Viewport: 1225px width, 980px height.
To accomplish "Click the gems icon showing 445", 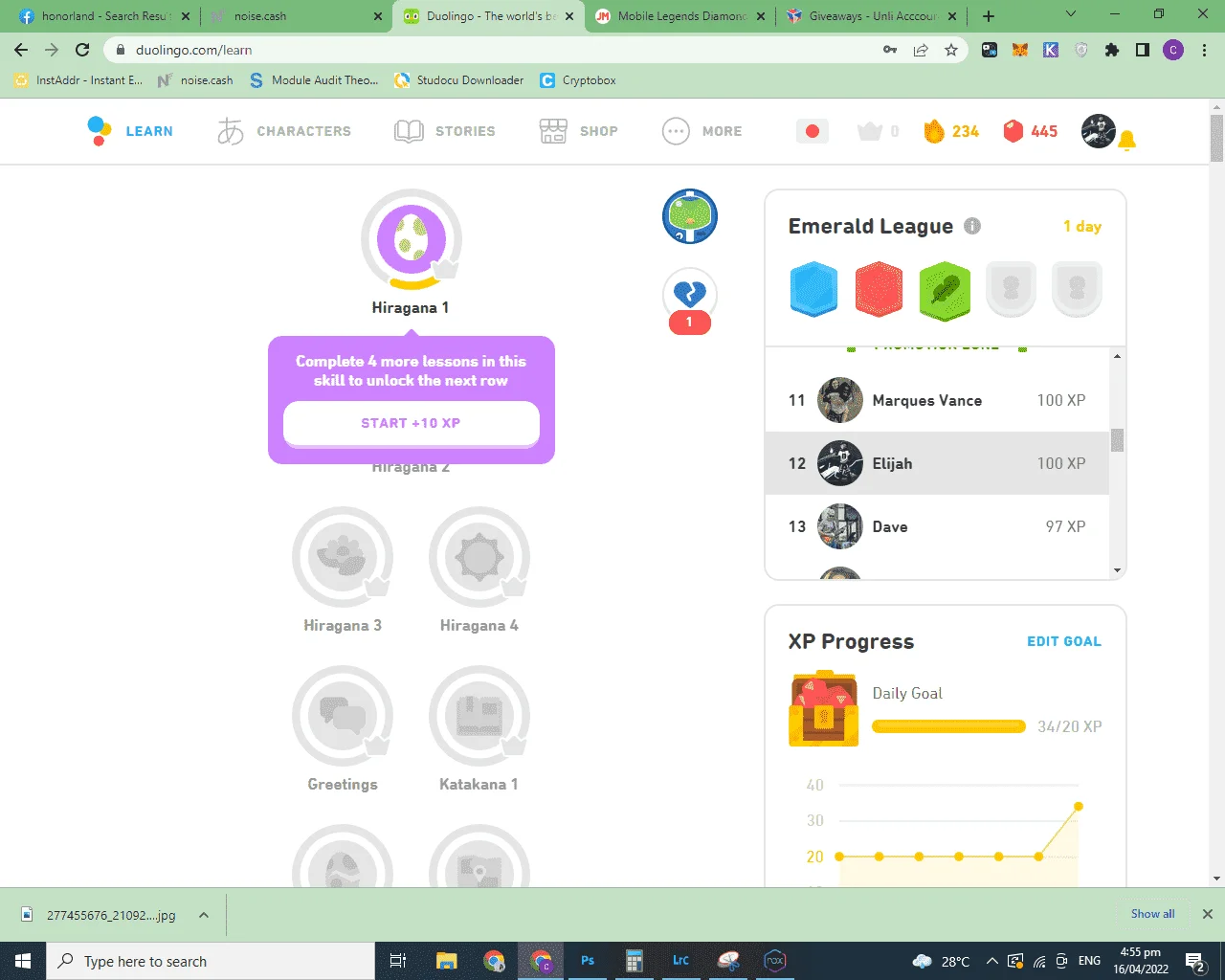I will coord(1013,131).
